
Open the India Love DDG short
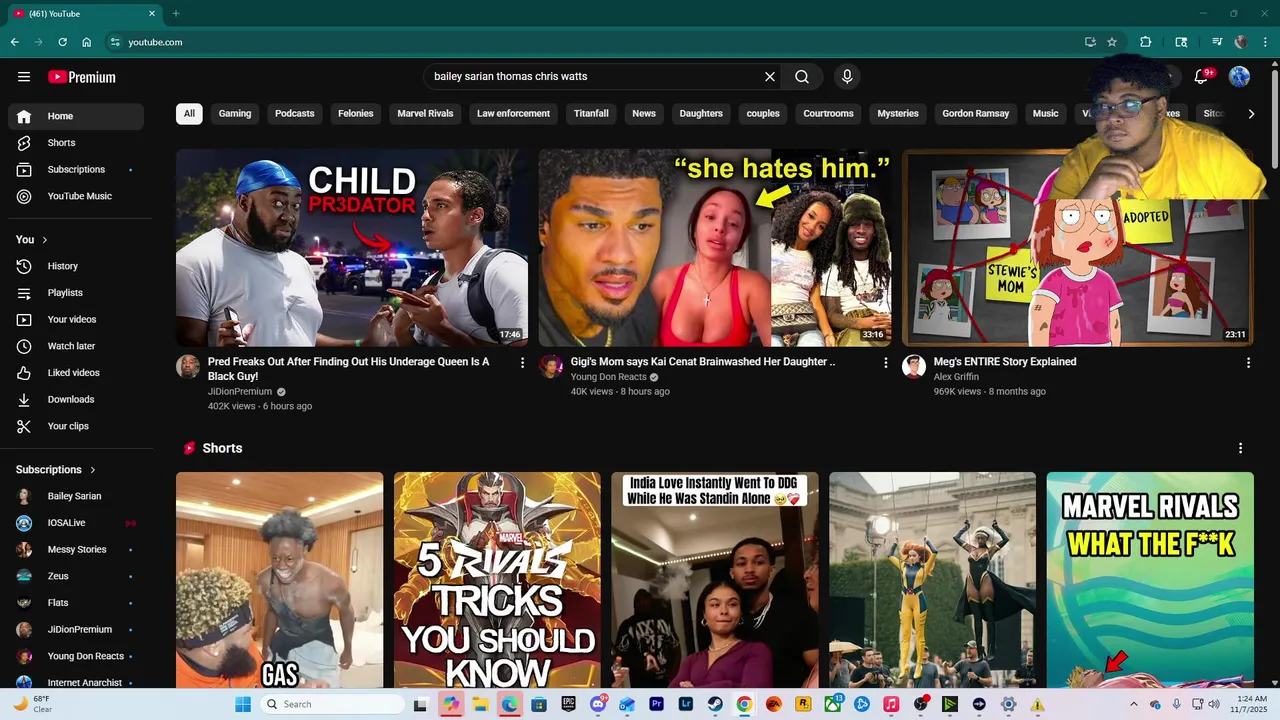pyautogui.click(x=715, y=580)
